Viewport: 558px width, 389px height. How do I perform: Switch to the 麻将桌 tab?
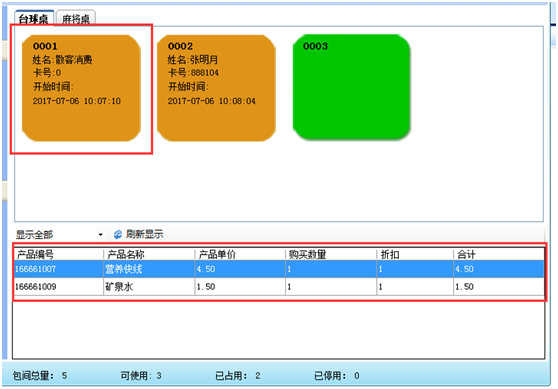75,19
